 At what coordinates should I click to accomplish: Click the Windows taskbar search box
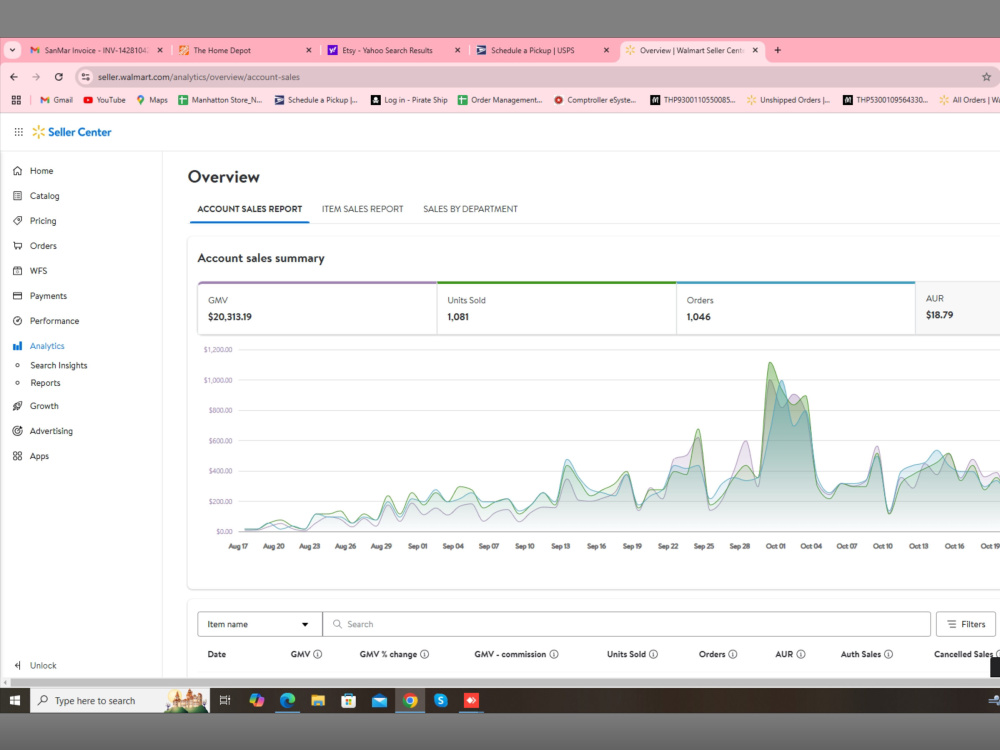[x=120, y=700]
